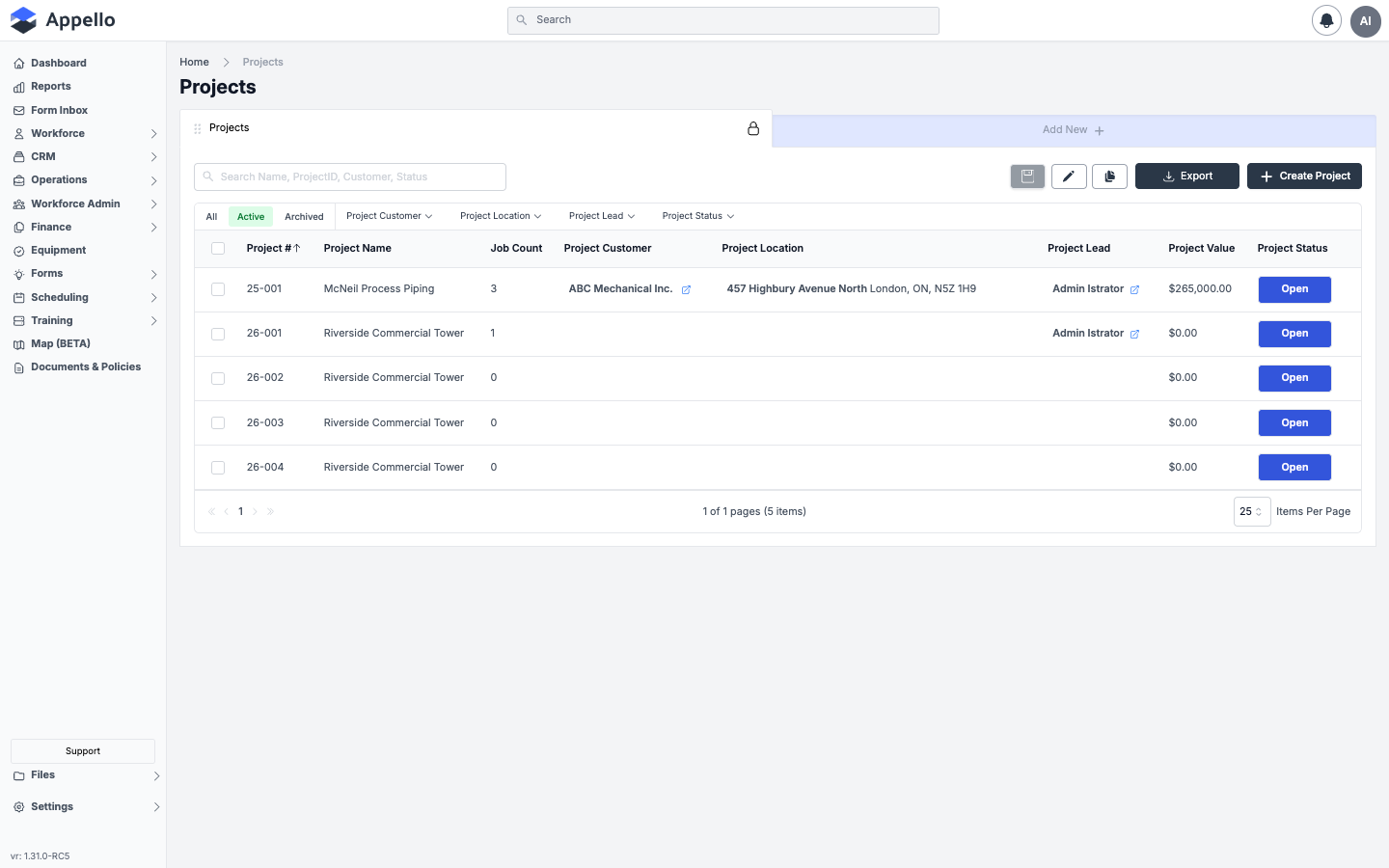Sort by Project # arrow
1389x868 pixels.
pos(297,248)
